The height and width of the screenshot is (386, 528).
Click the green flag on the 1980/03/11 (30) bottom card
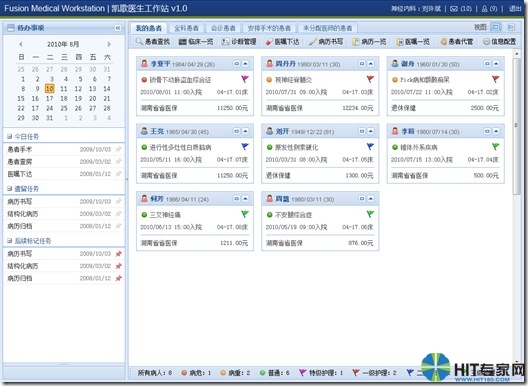coord(370,214)
